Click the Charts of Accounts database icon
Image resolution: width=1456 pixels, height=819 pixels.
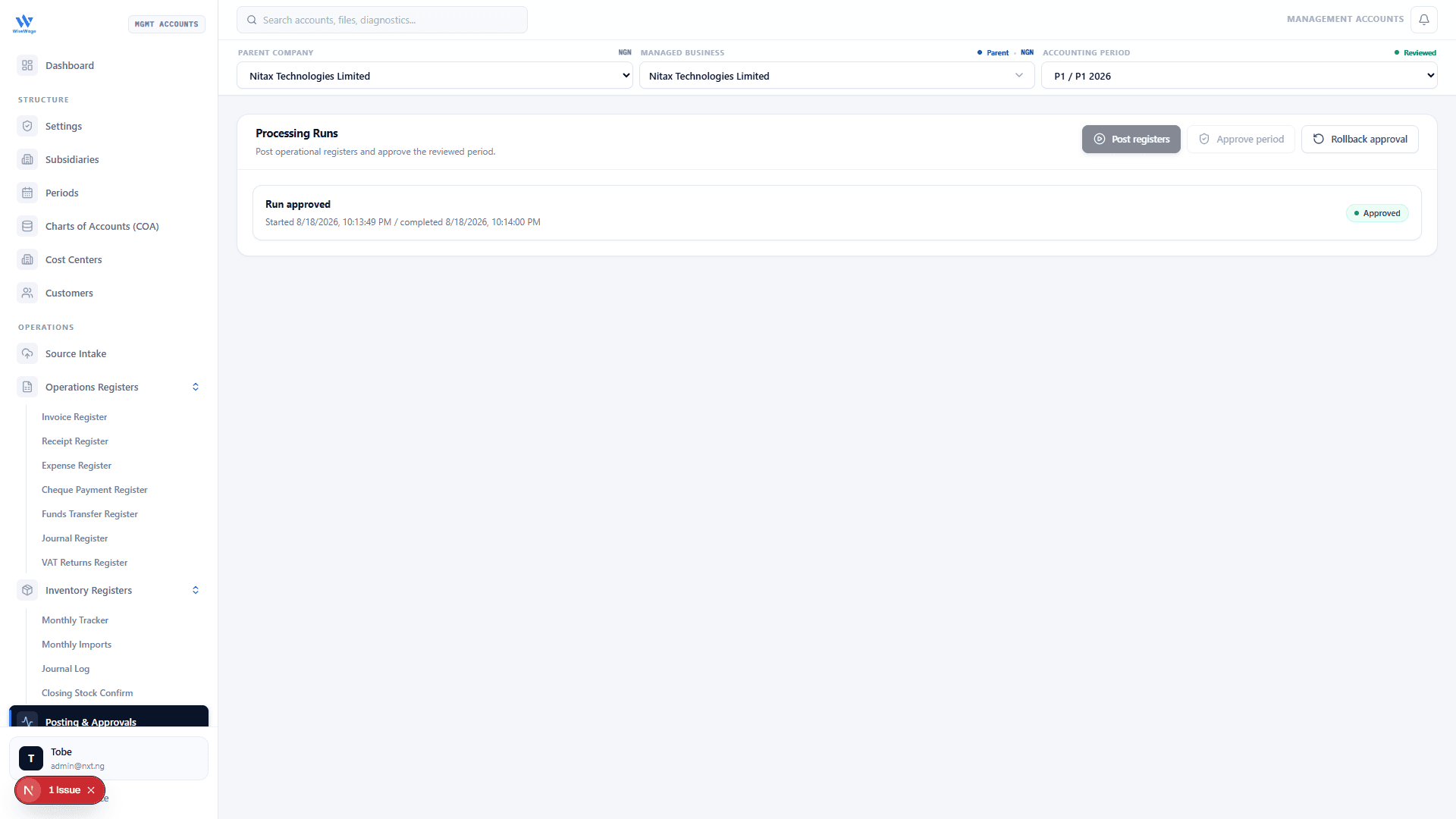coord(27,226)
